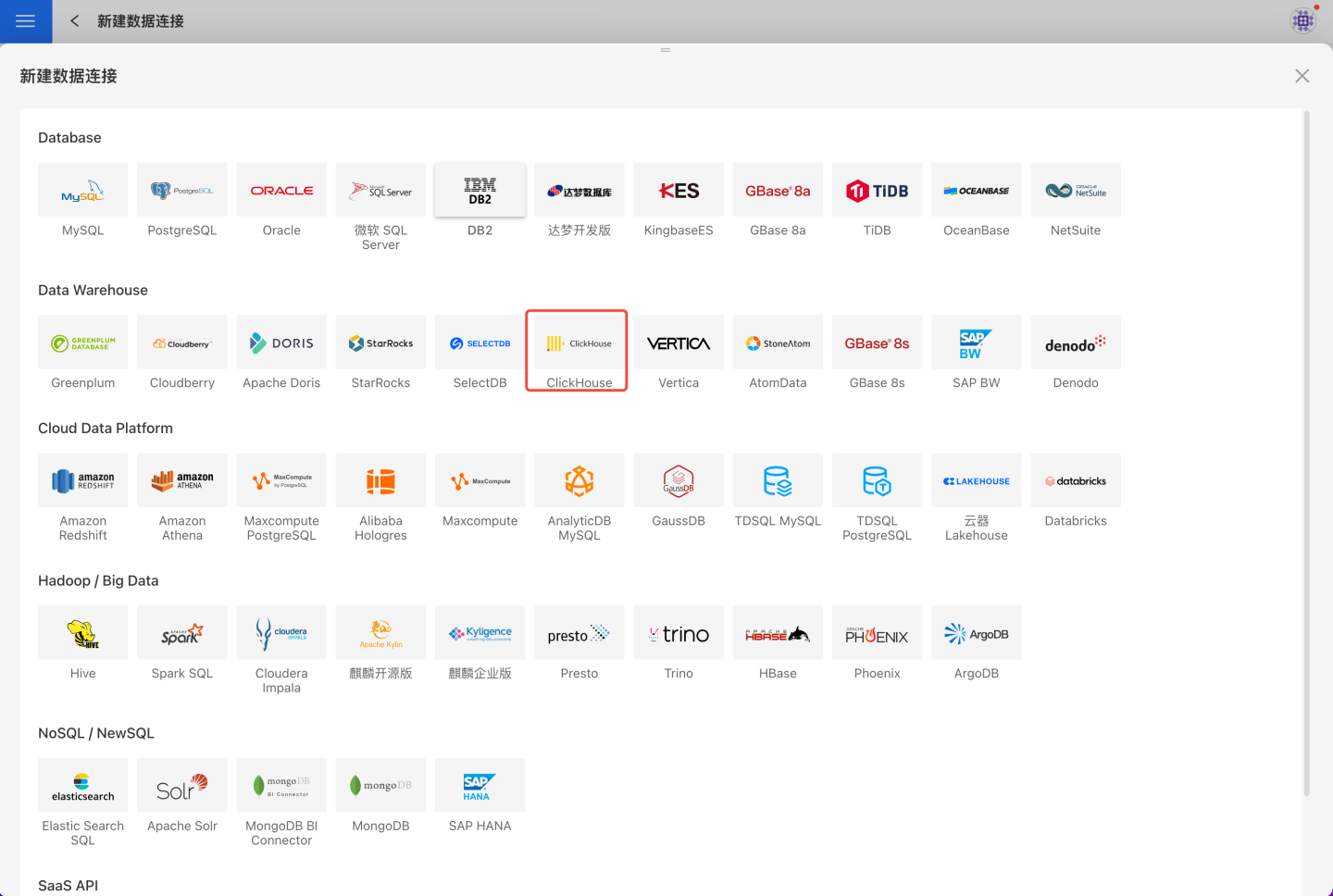Choose the PostgreSQL data source icon

pos(182,191)
